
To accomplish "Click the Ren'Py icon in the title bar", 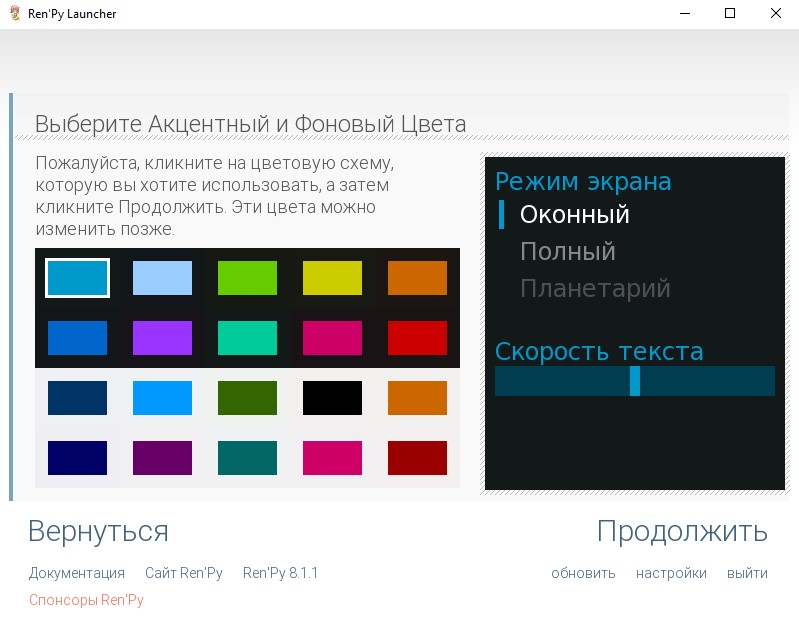I will coord(14,14).
